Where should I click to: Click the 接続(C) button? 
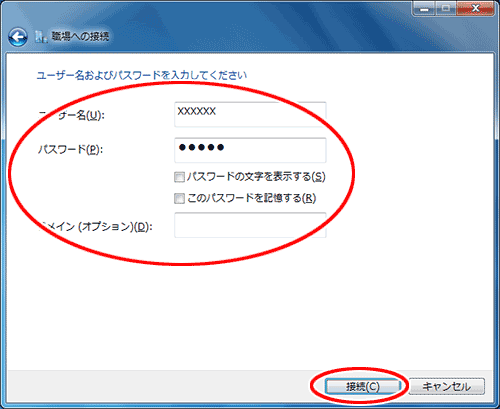click(363, 387)
